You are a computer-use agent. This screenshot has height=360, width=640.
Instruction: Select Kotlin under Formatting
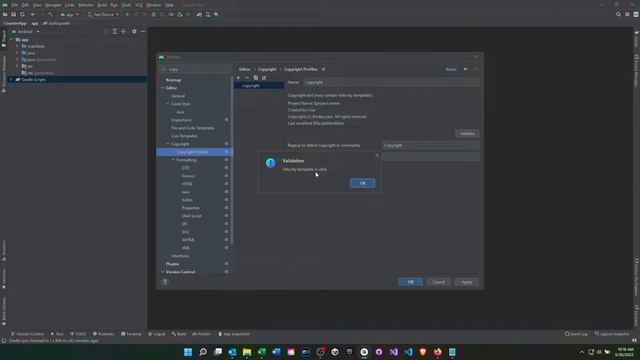point(187,200)
